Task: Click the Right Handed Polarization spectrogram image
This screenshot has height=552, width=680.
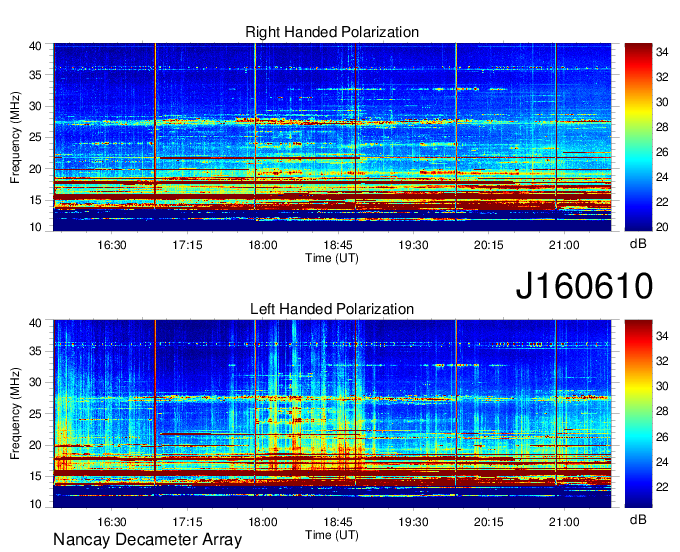Action: pos(332,137)
